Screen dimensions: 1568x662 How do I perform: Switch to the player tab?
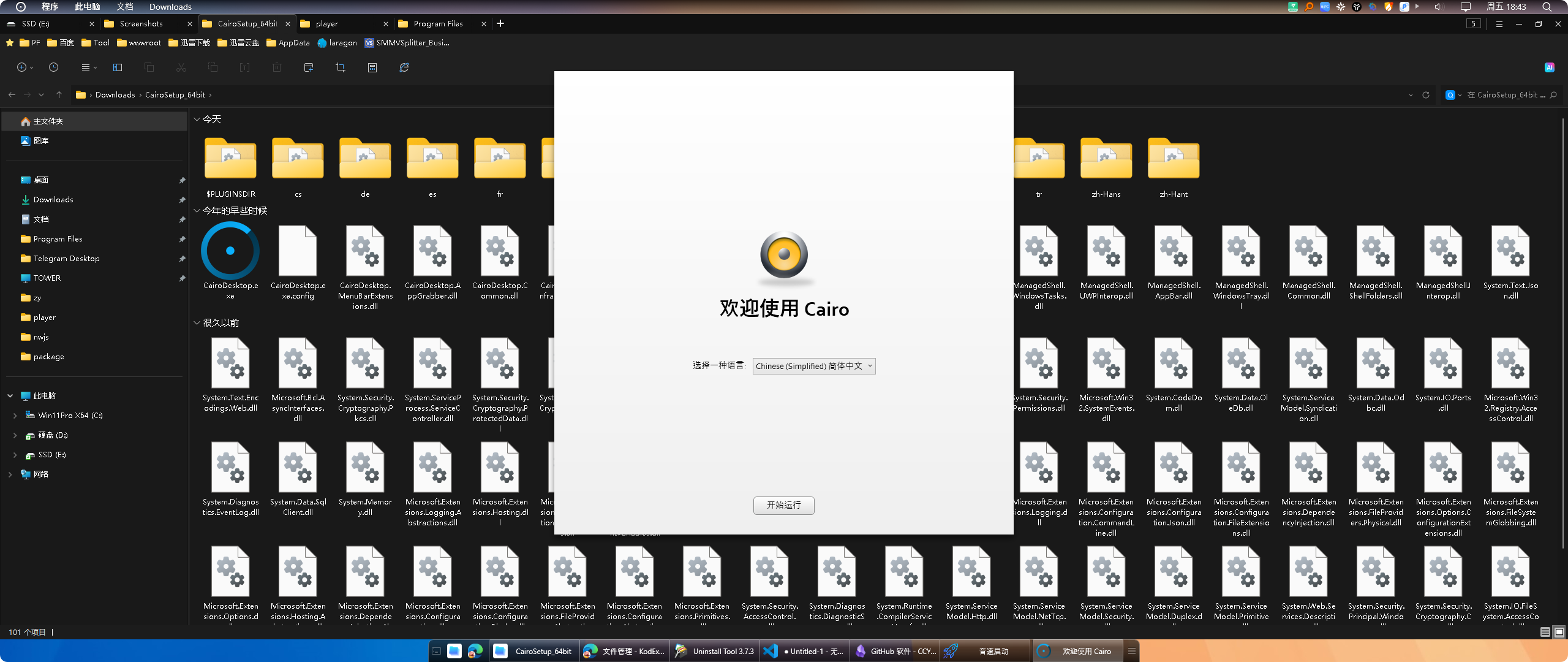pos(327,24)
